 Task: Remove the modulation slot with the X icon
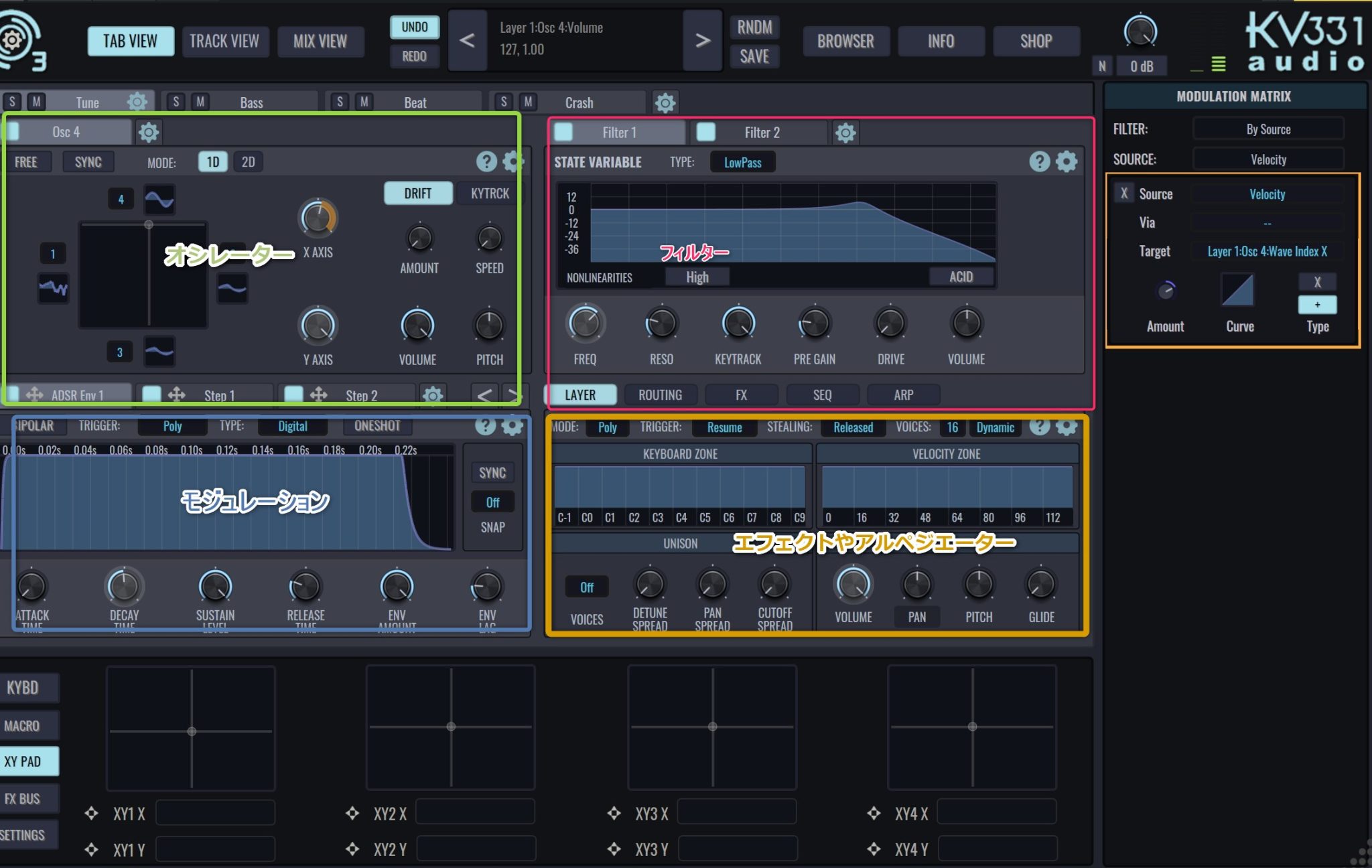(1124, 194)
